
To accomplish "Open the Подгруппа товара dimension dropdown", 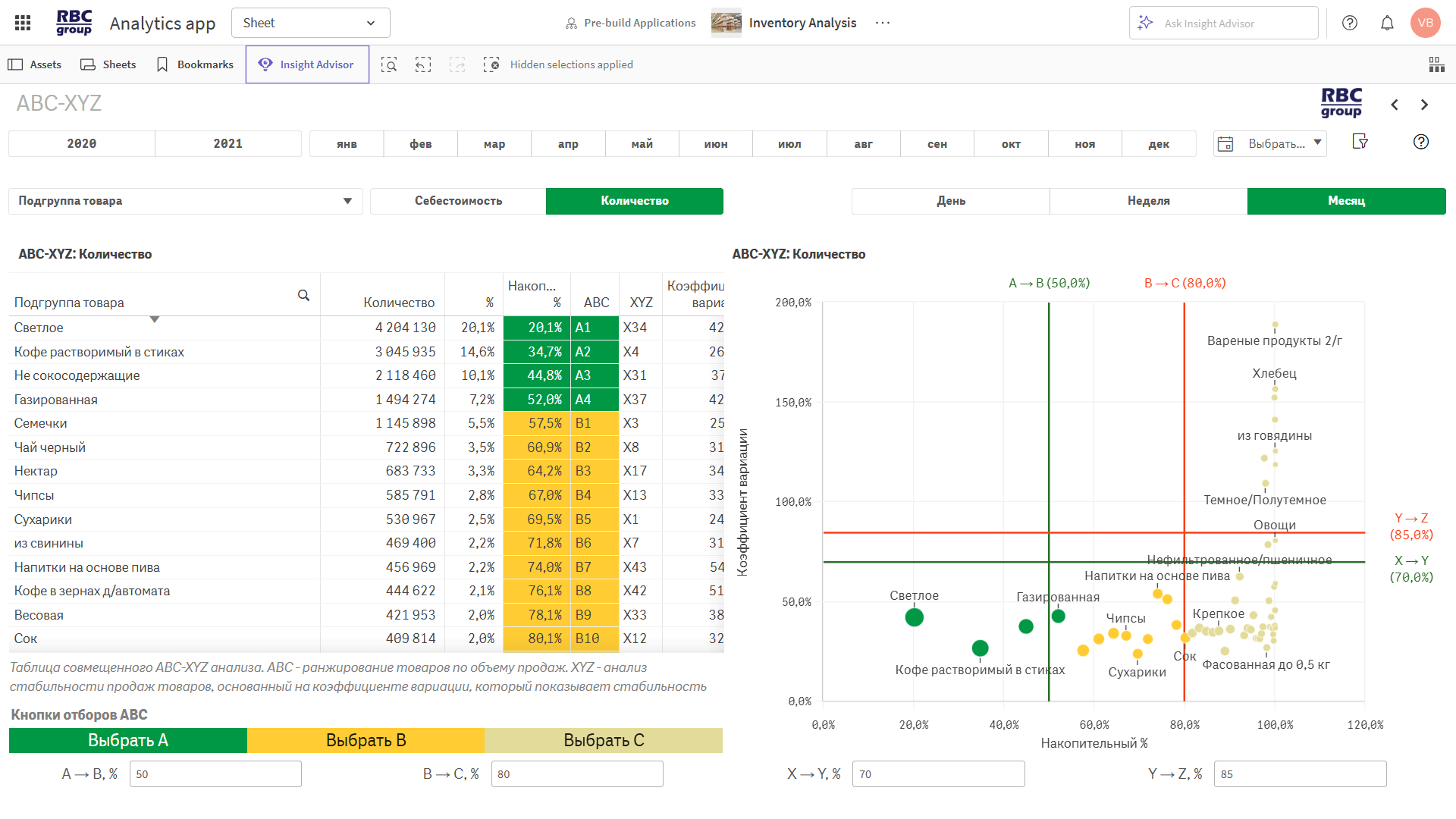I will 185,201.
